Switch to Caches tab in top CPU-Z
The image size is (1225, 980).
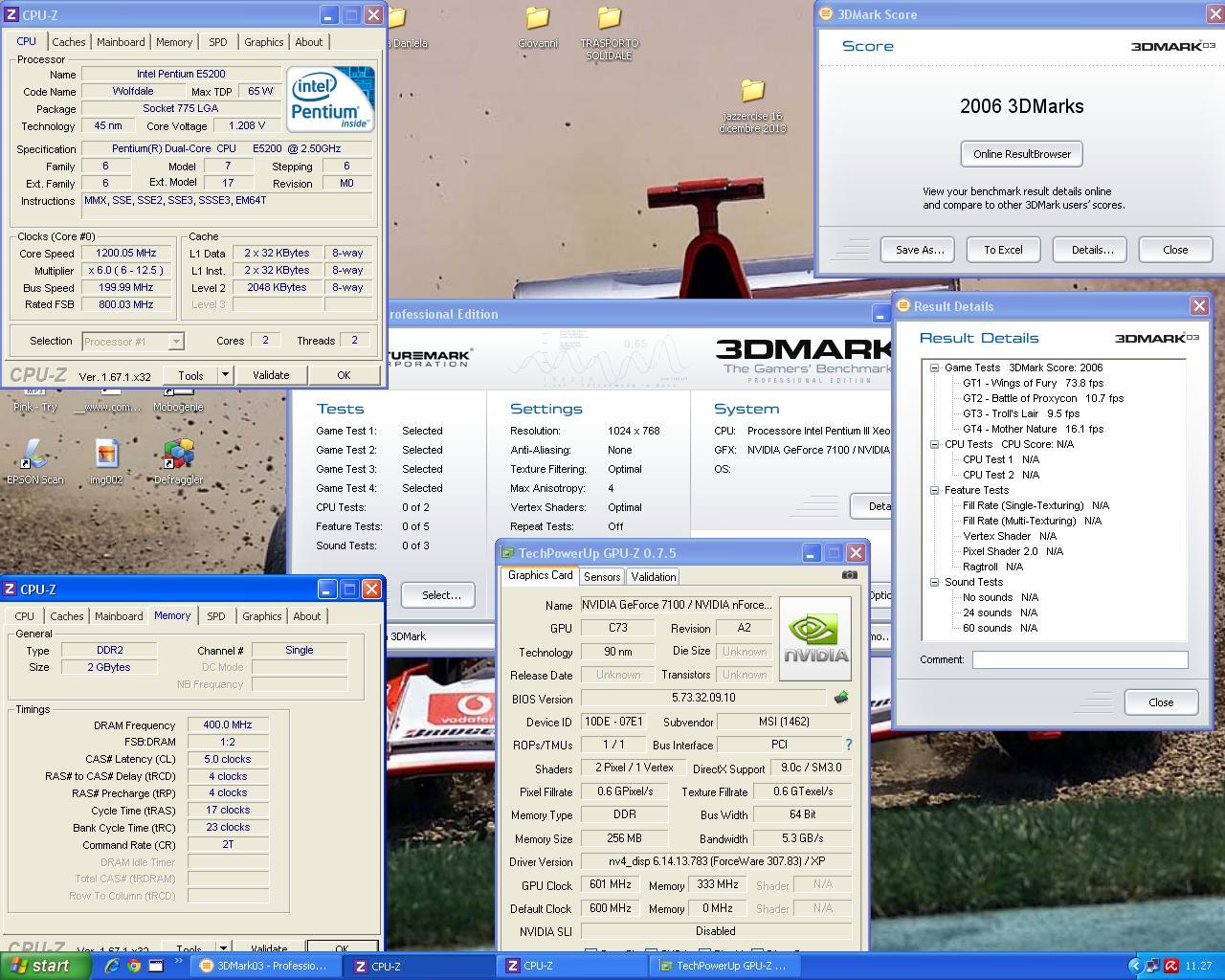point(69,42)
